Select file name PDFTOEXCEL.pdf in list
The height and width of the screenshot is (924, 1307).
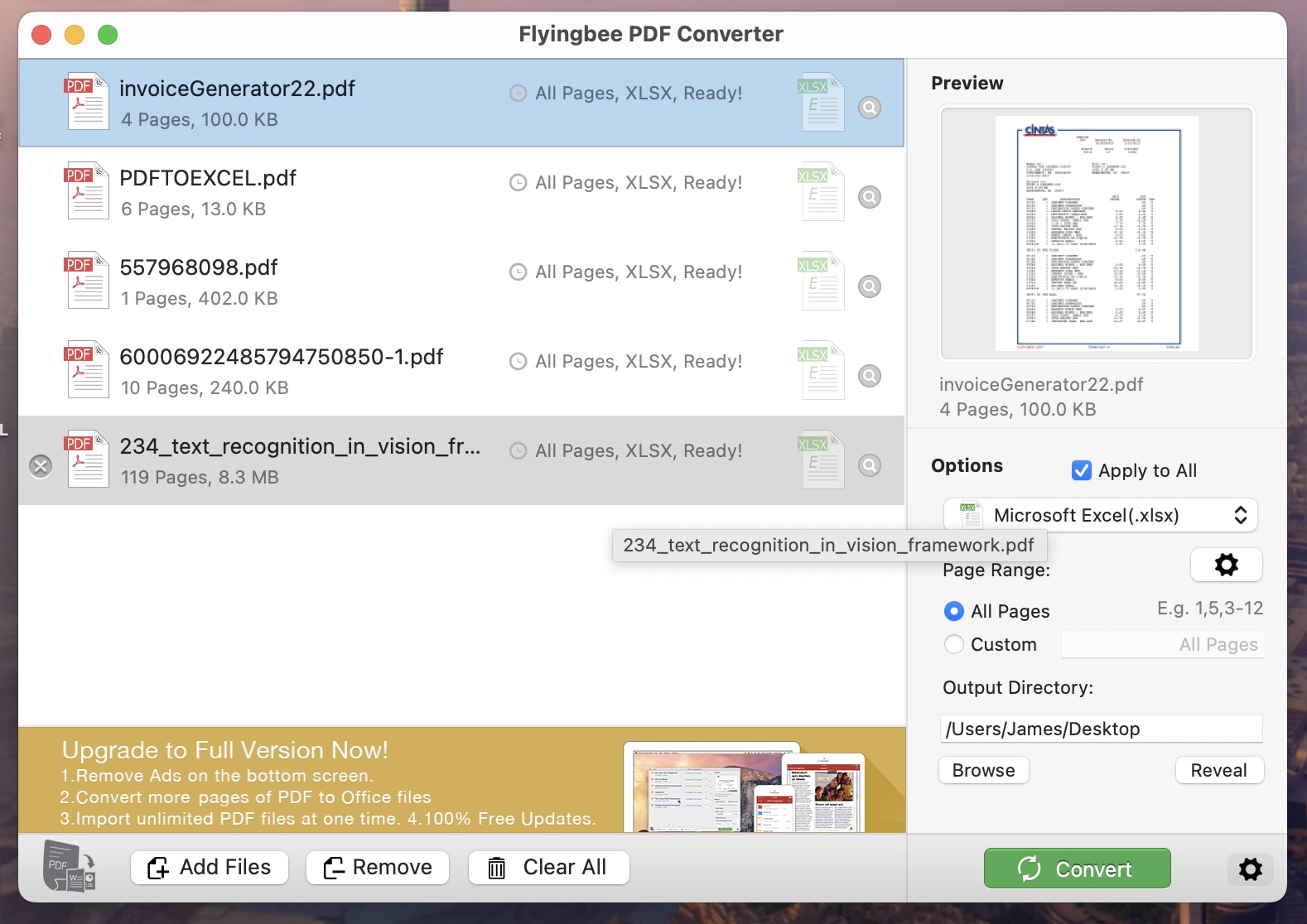pyautogui.click(x=208, y=178)
